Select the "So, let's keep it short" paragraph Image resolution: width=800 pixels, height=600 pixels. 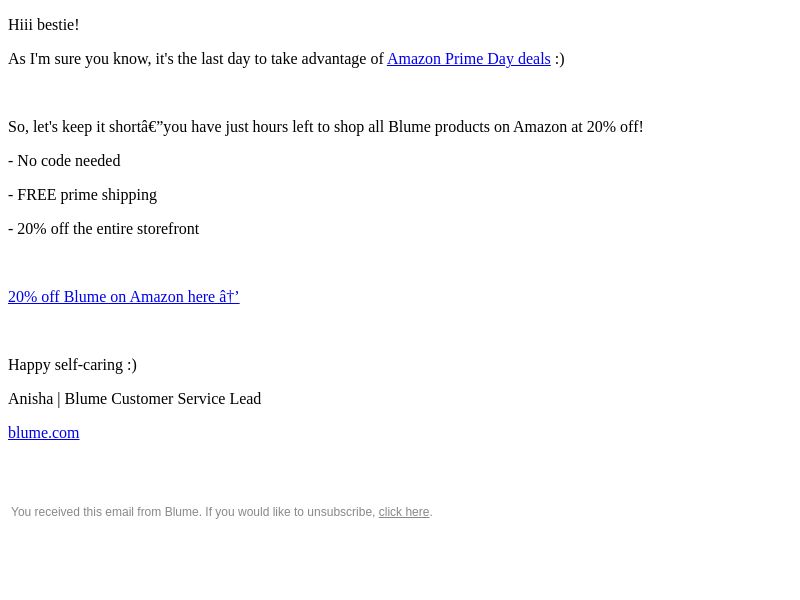326,127
